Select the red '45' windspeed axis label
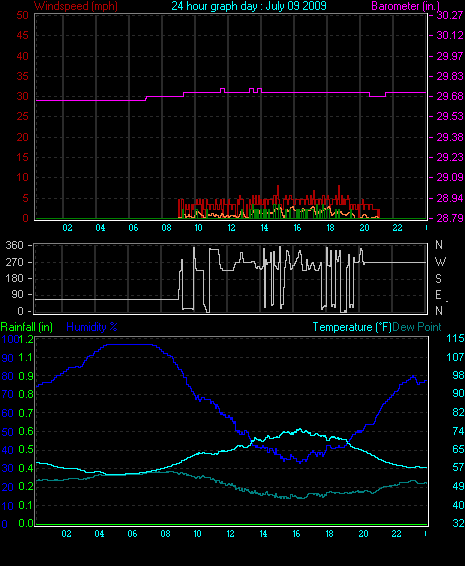 [x=22, y=35]
